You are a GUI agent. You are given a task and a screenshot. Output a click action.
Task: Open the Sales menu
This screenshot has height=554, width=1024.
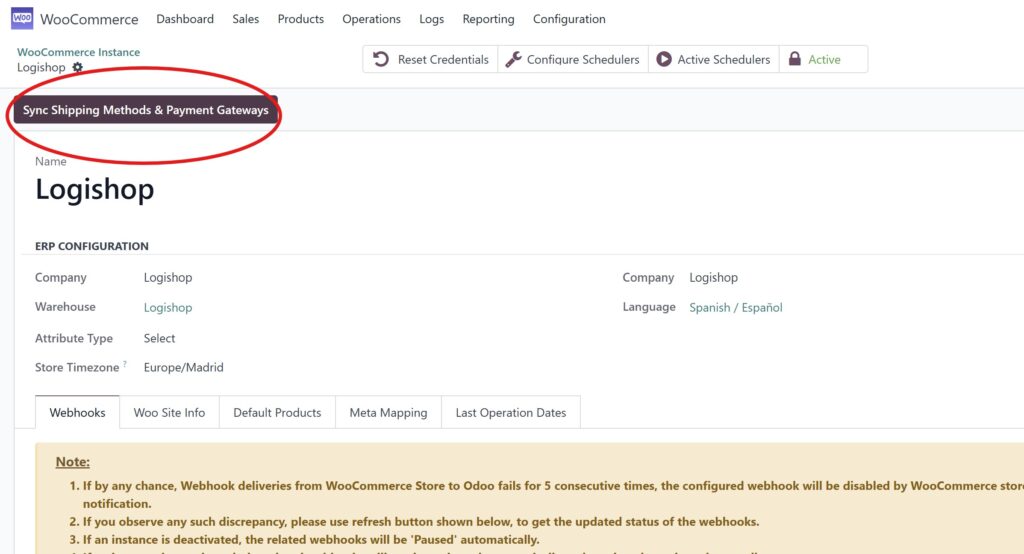(246, 19)
